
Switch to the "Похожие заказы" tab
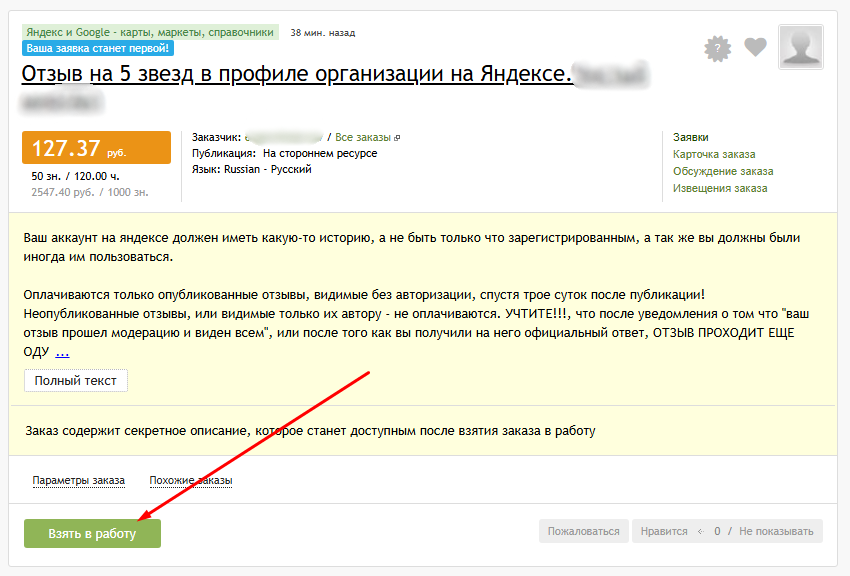190,480
